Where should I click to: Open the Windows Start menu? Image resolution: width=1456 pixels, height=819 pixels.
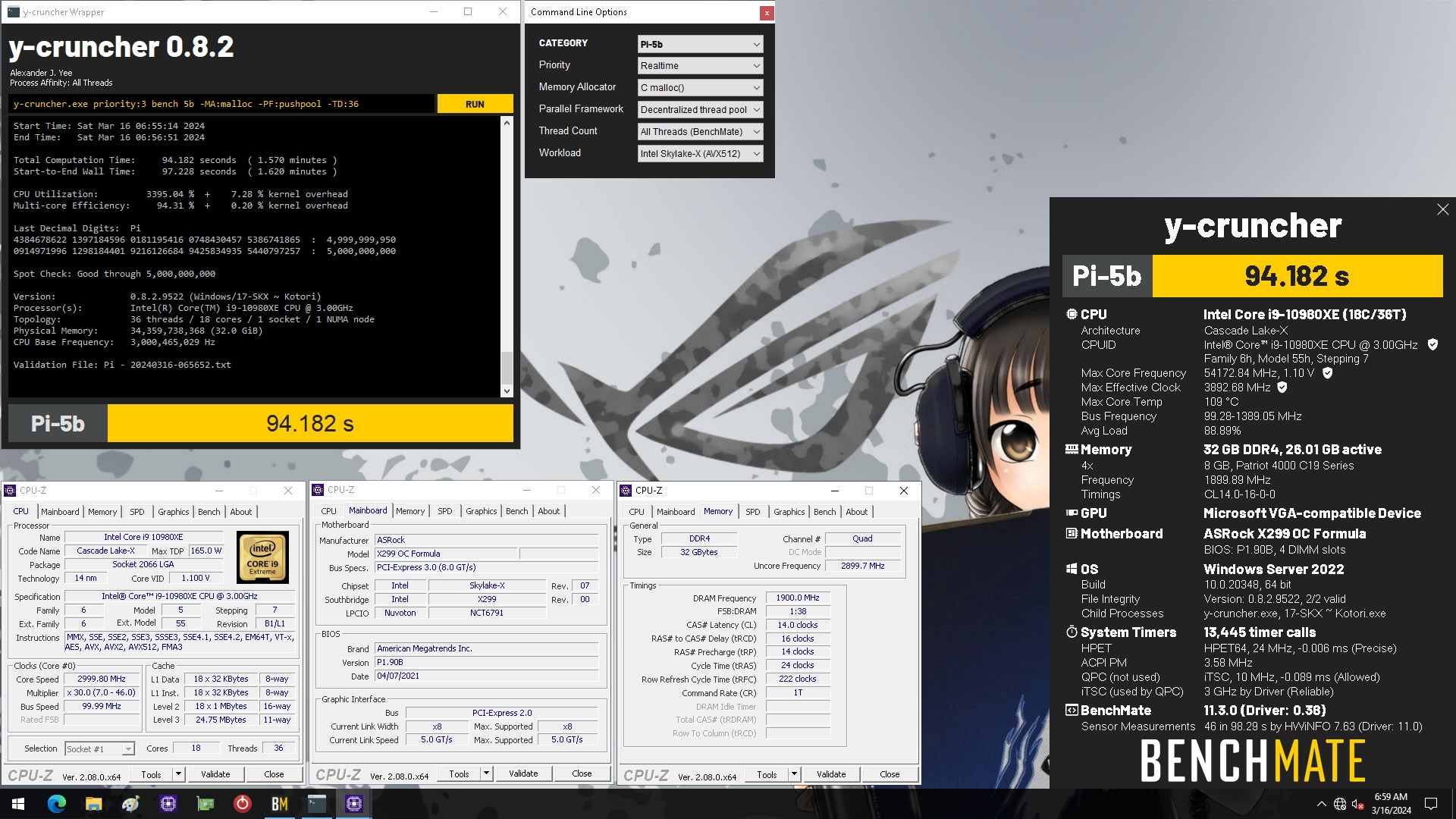click(x=18, y=804)
